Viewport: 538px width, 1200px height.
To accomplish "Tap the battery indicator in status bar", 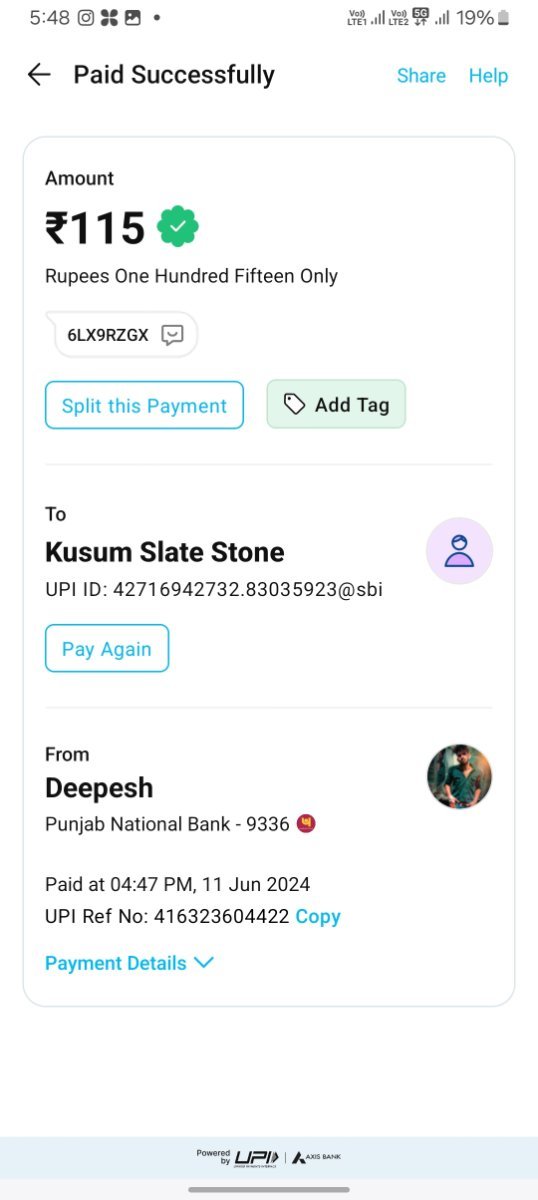I will [x=503, y=18].
